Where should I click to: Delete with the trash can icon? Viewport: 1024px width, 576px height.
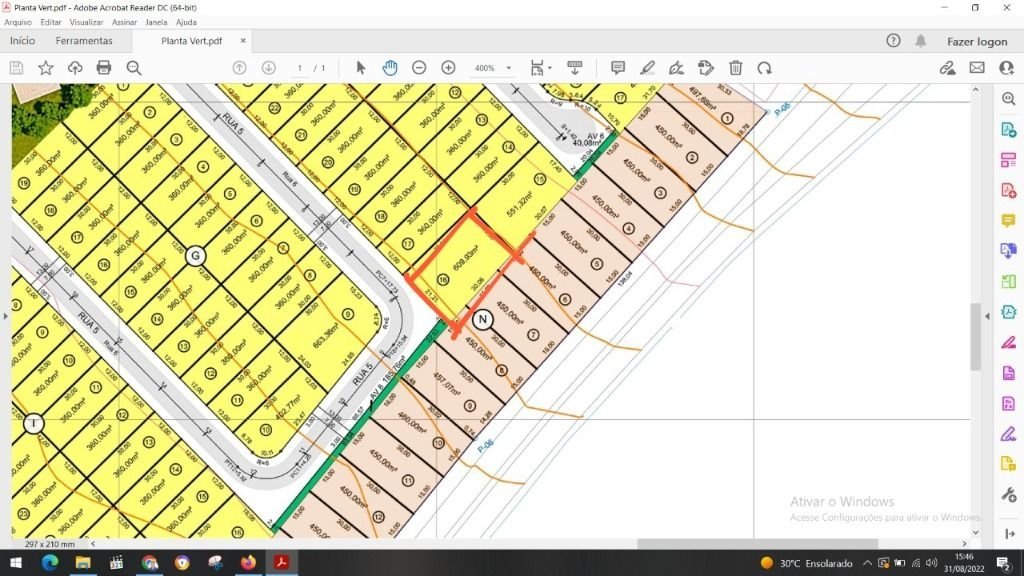735,68
